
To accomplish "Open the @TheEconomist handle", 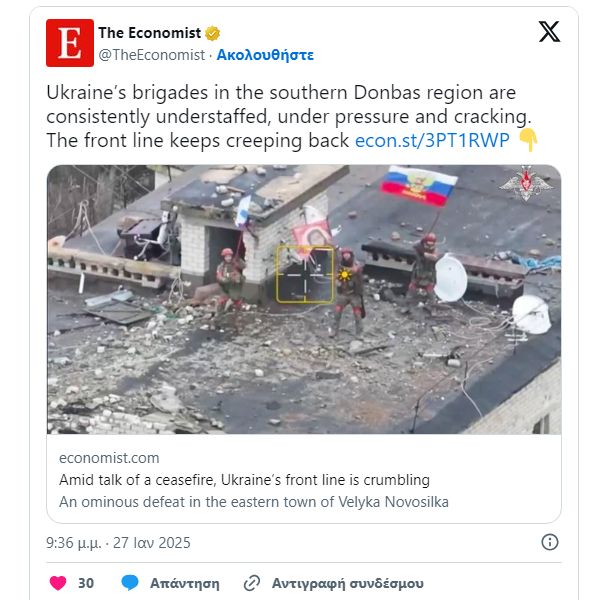I will click(152, 55).
